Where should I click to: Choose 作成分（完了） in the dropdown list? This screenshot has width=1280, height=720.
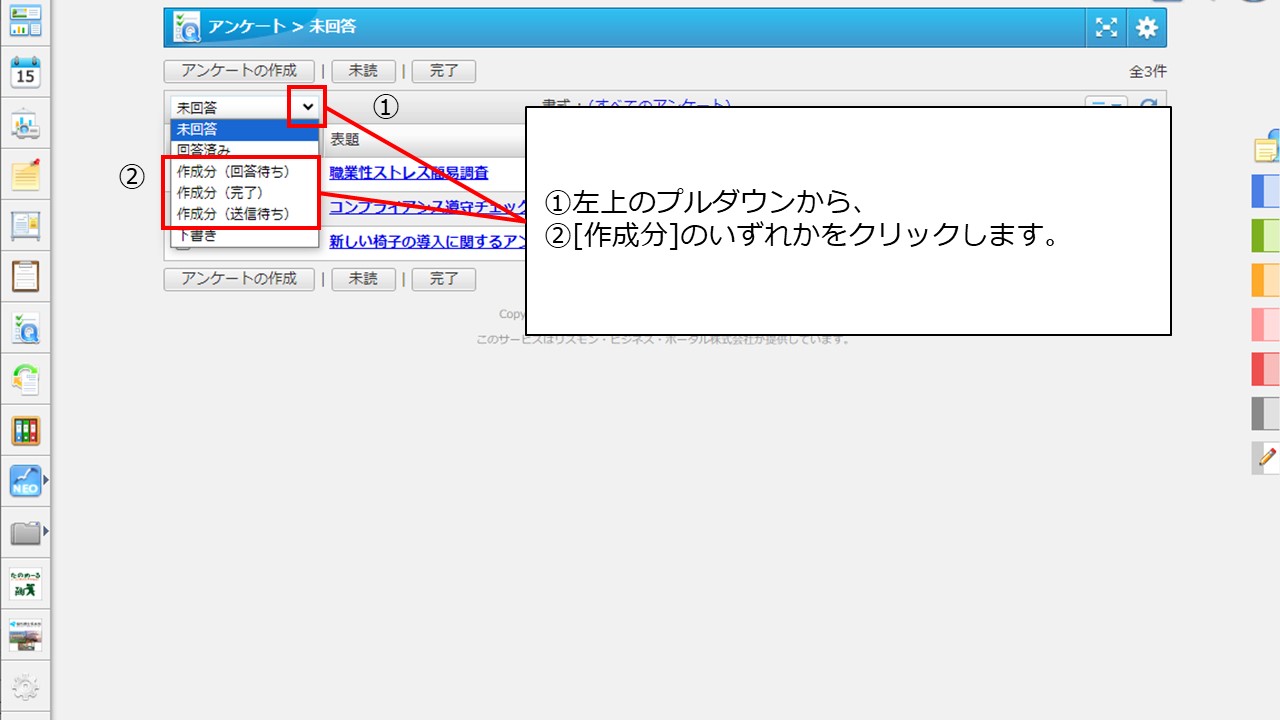245,192
